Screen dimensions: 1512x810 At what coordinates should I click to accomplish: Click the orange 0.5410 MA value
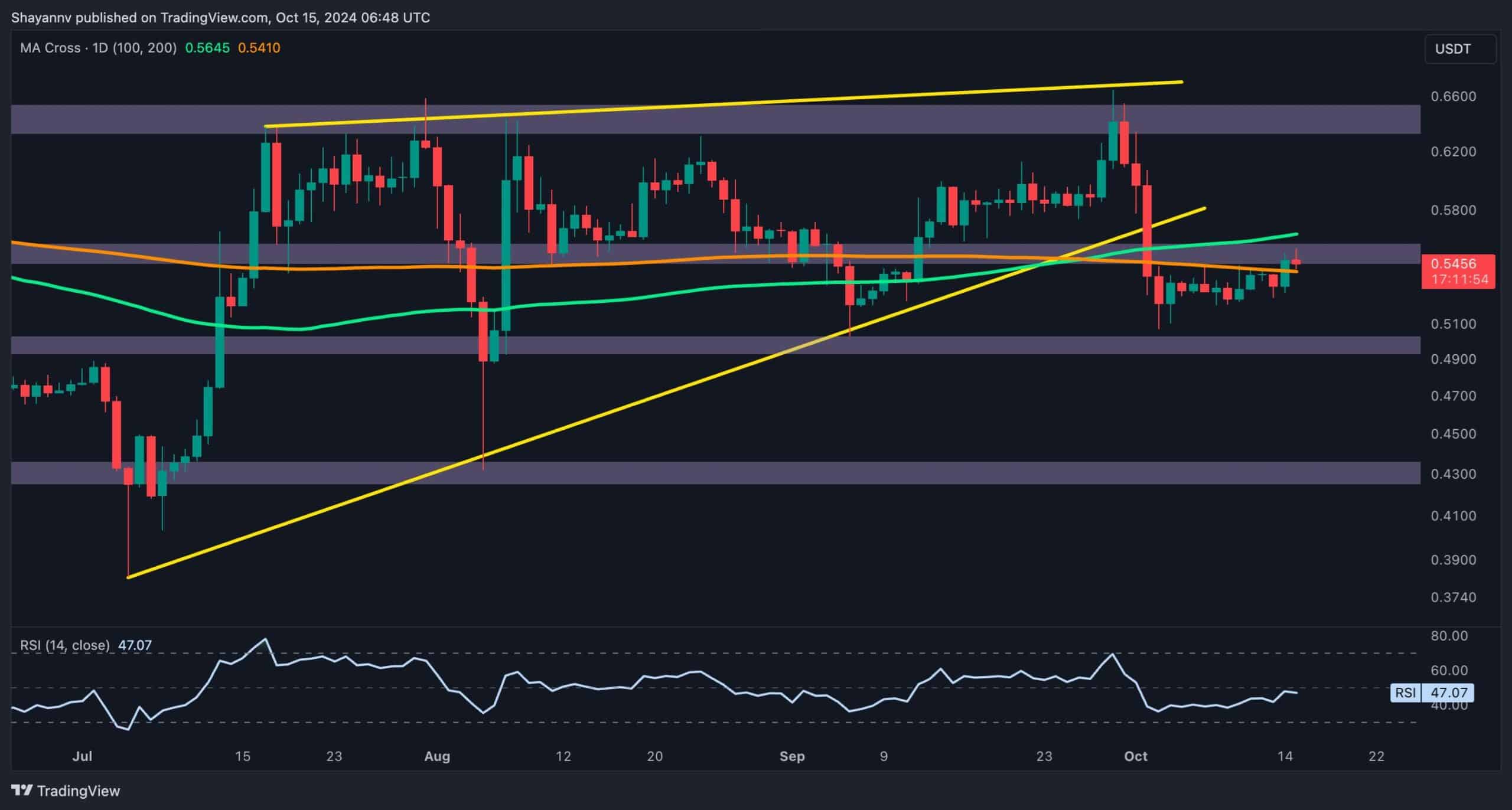[259, 48]
